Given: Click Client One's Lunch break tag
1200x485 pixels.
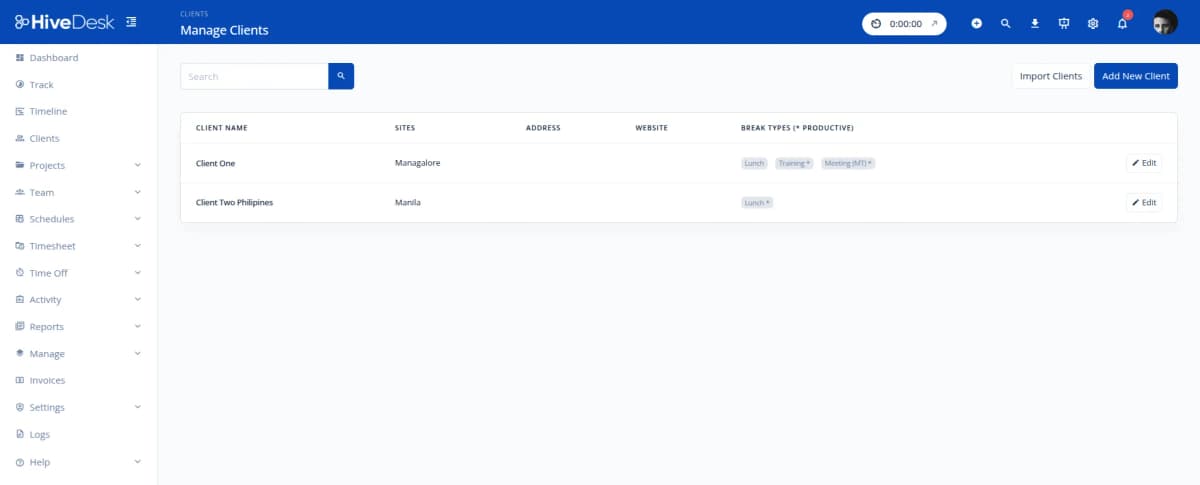Looking at the screenshot, I should point(755,163).
